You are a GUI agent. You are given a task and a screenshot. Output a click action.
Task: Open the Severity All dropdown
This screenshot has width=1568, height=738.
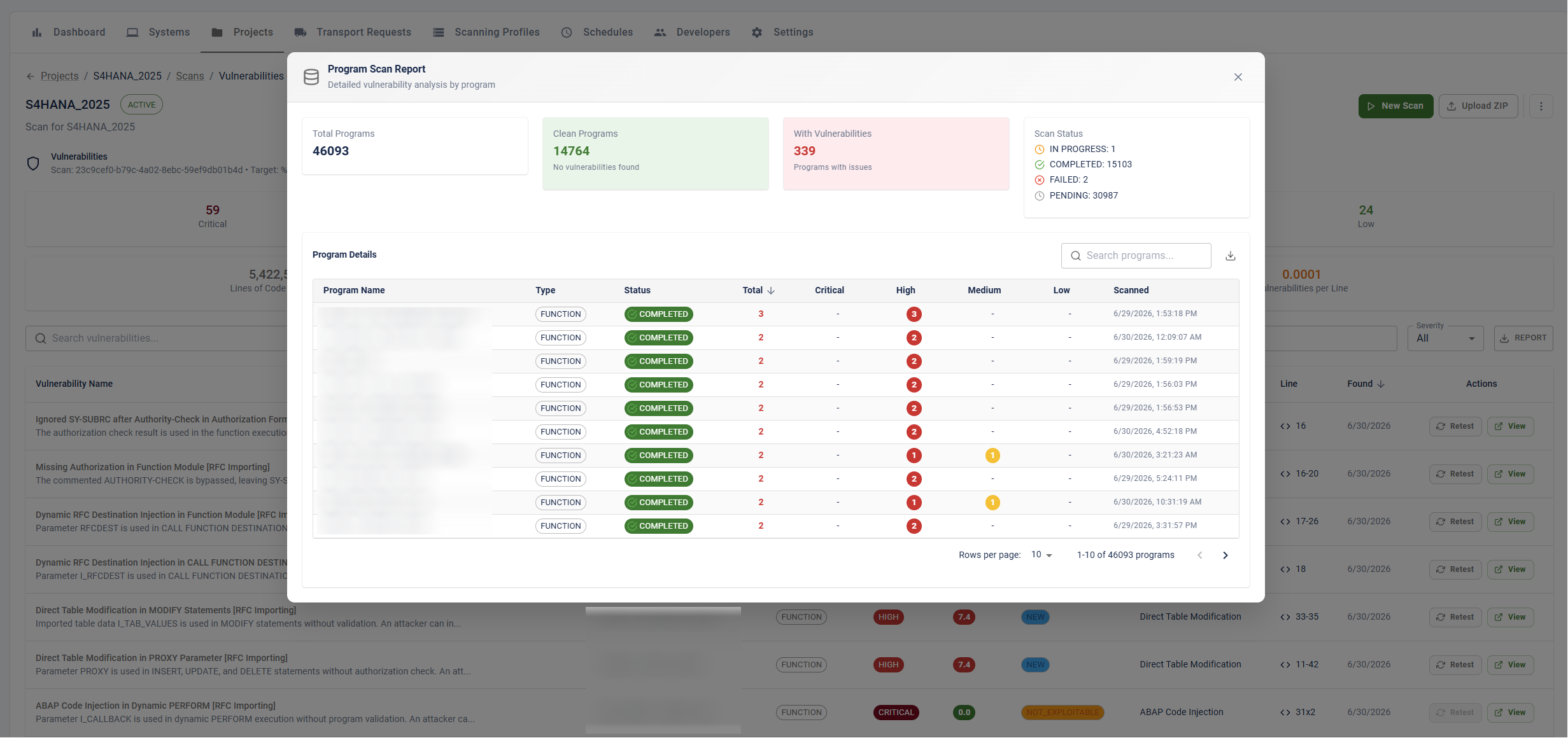[1445, 338]
